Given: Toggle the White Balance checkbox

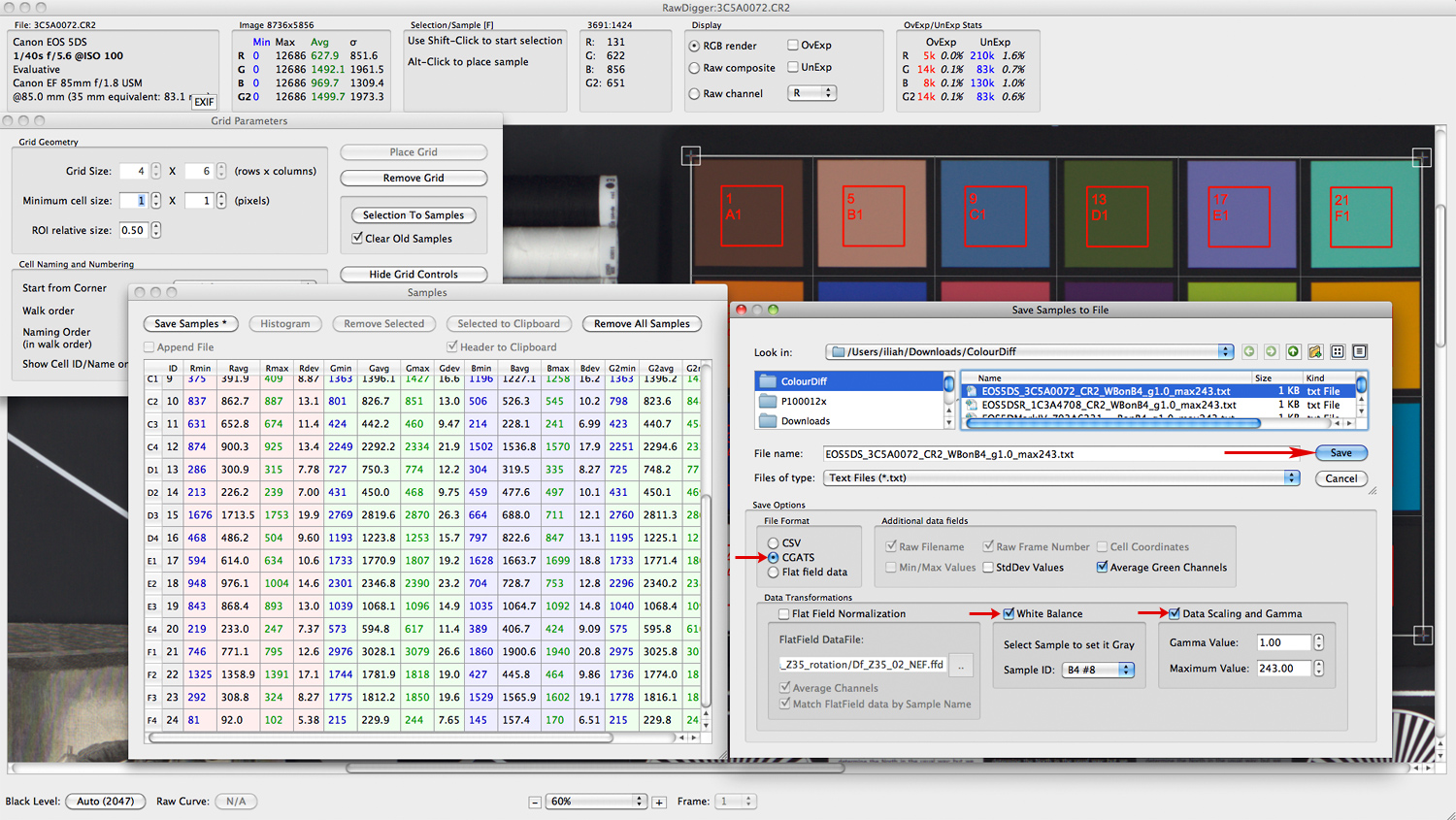Looking at the screenshot, I should [1009, 613].
